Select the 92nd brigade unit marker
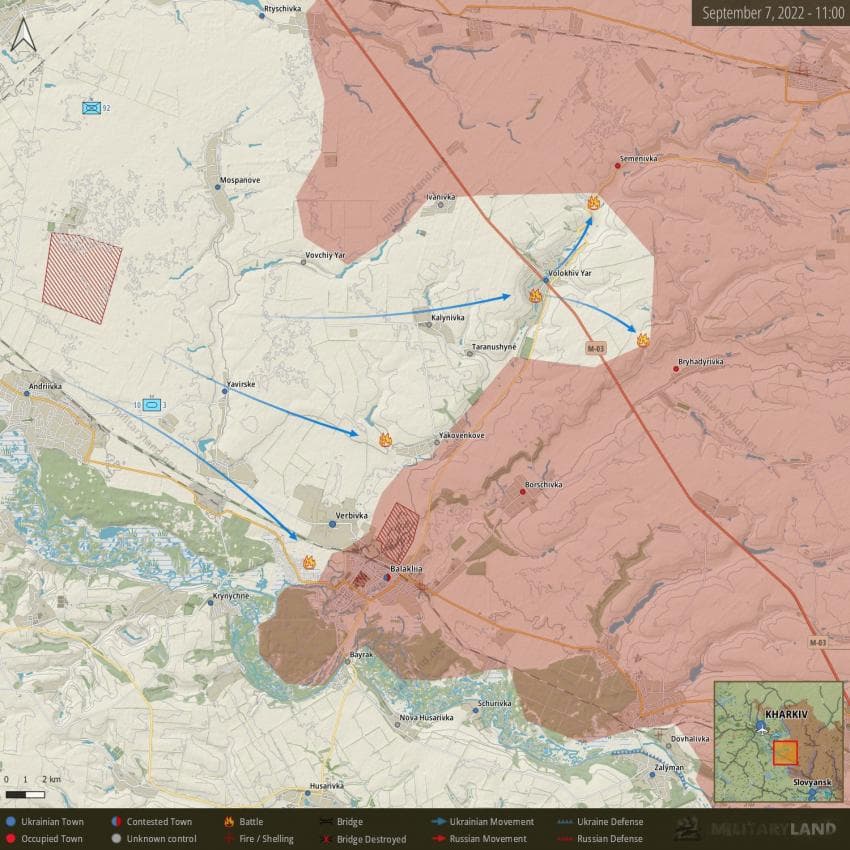The height and width of the screenshot is (850, 850). (x=92, y=108)
